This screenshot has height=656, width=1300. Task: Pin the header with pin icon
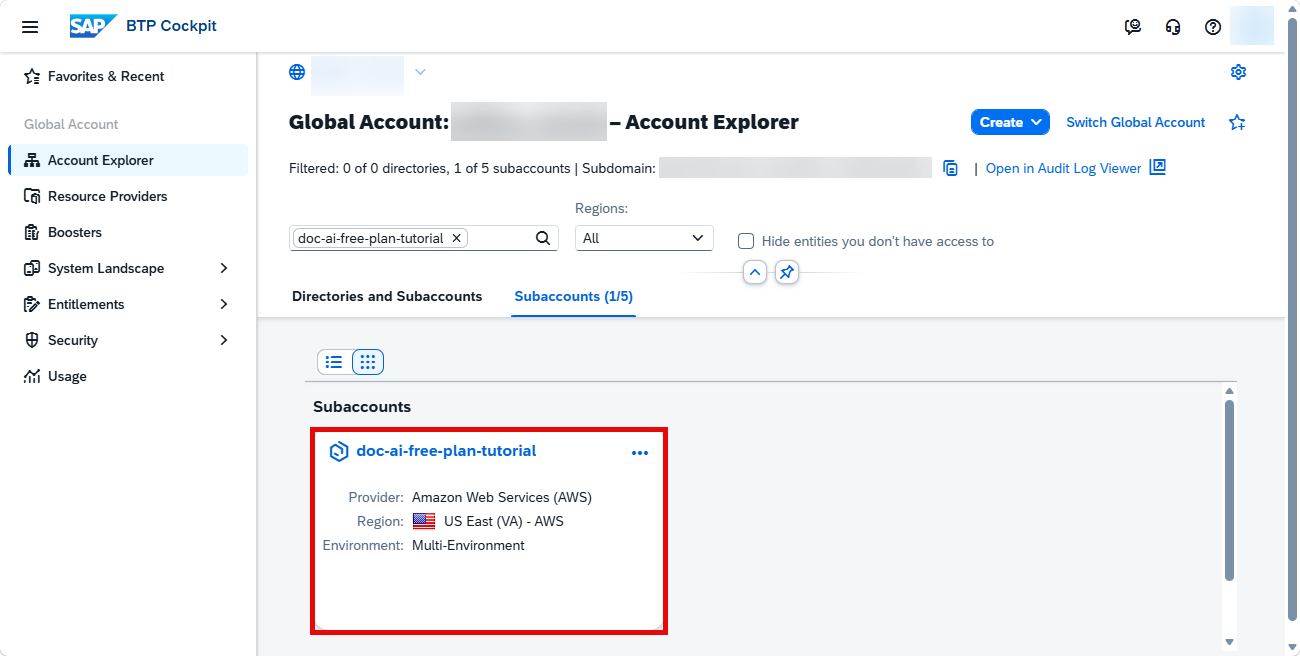pyautogui.click(x=787, y=272)
